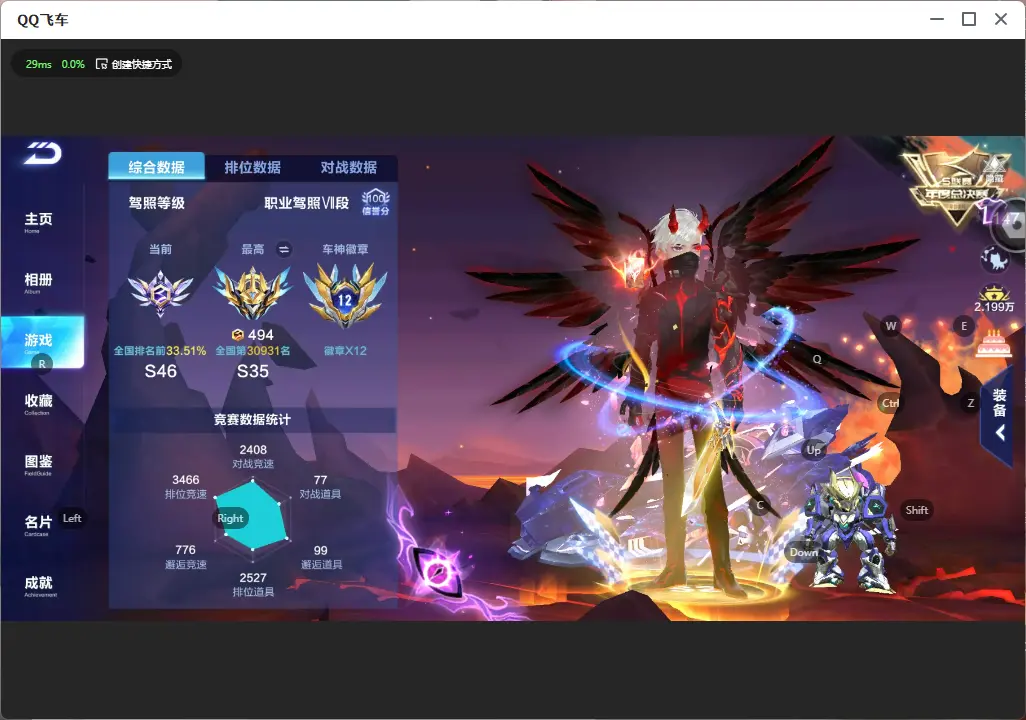Click the 创建快捷方式 button
The image size is (1026, 720).
pos(134,64)
